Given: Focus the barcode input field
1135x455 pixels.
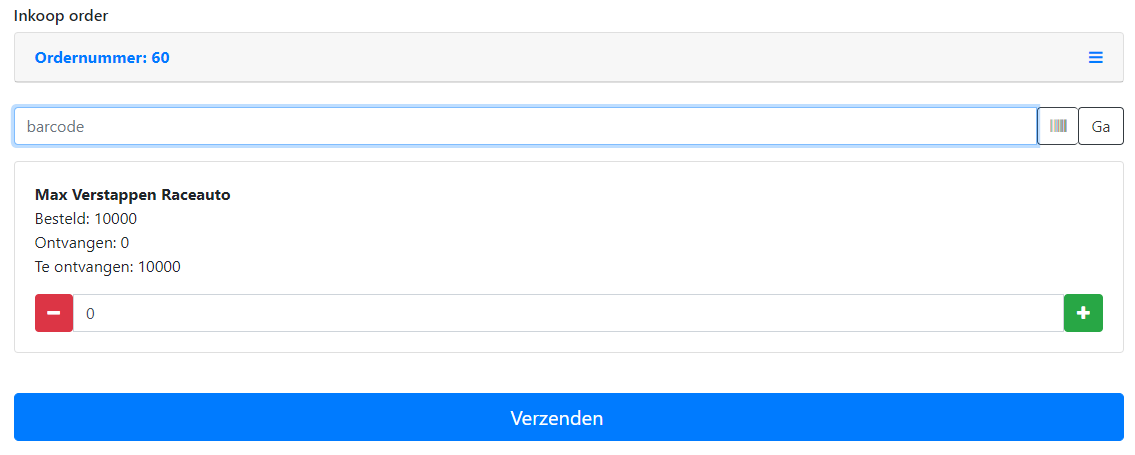Looking at the screenshot, I should click(525, 127).
